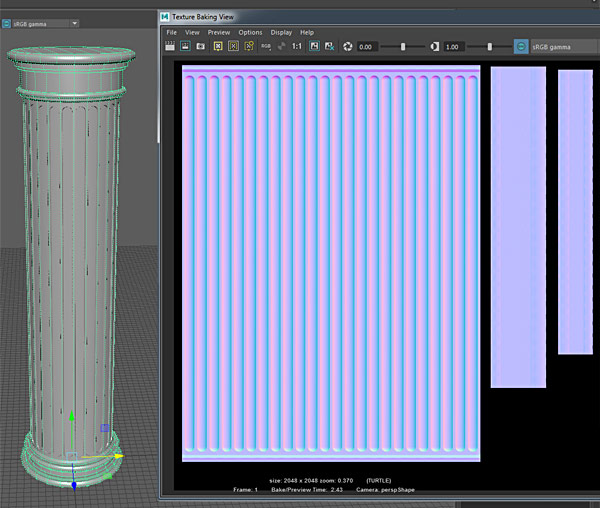Open the Options menu
This screenshot has height=508, width=600.
click(250, 33)
